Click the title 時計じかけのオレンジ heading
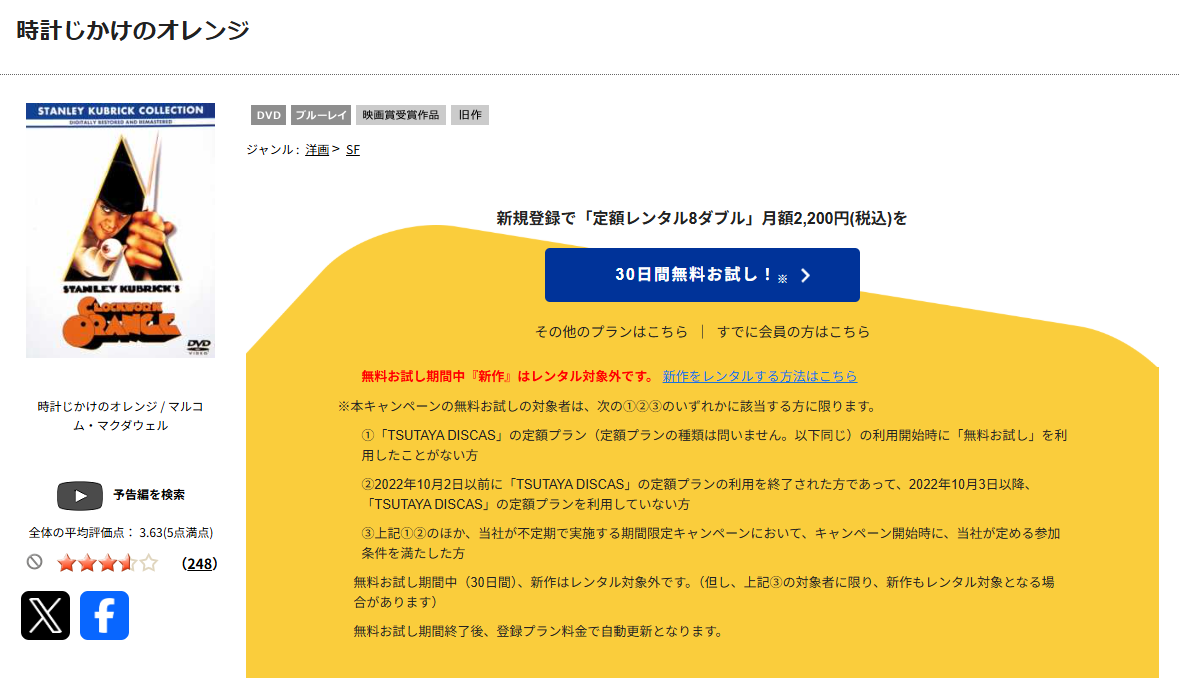The height and width of the screenshot is (694, 1180). (x=132, y=30)
